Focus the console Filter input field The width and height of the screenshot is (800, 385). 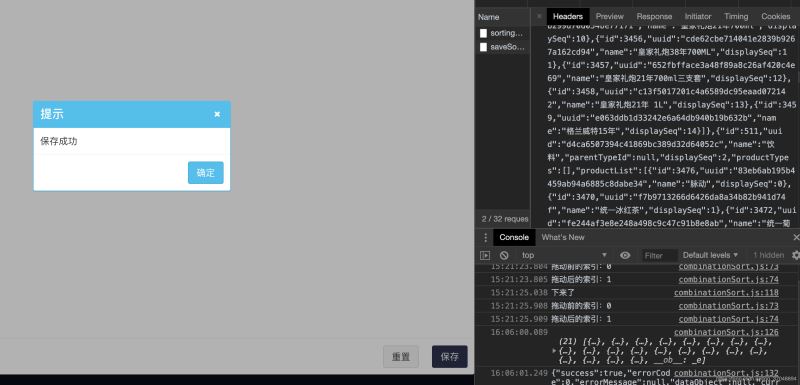[x=660, y=255]
